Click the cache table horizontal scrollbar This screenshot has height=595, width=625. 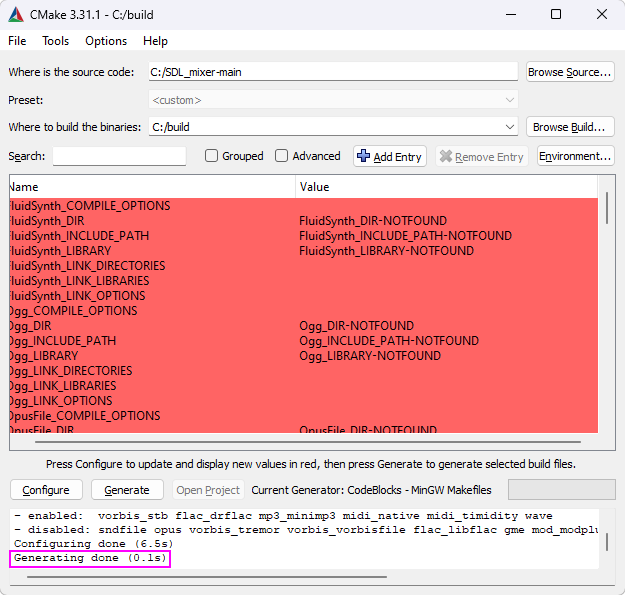(308, 442)
